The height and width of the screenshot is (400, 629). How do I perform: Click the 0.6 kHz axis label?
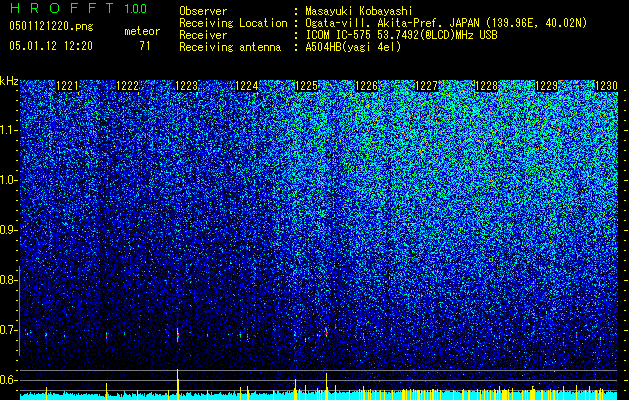pos(9,380)
